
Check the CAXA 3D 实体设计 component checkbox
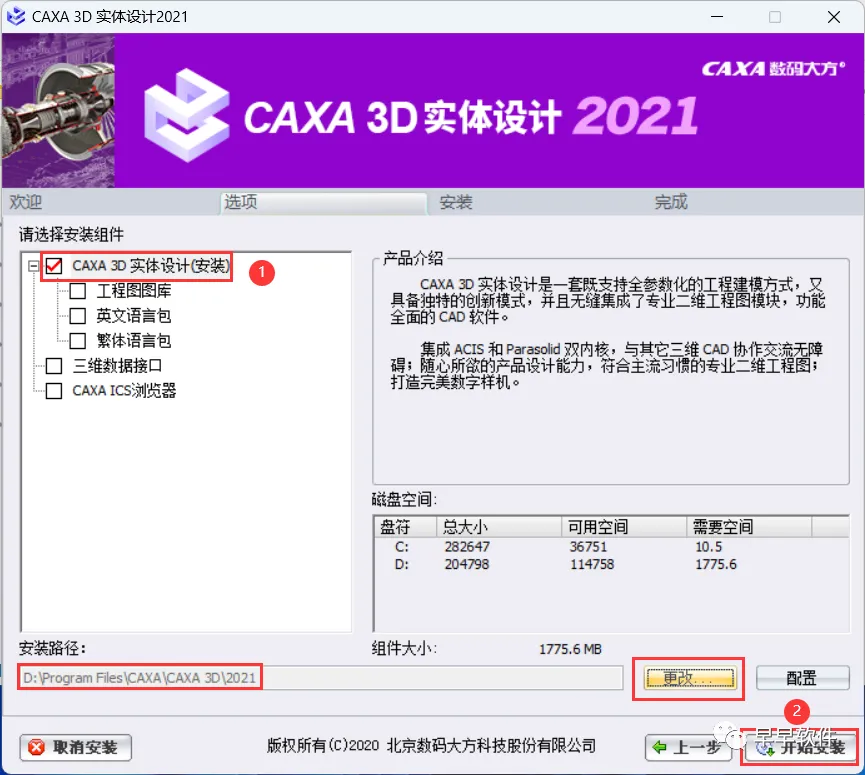click(54, 266)
